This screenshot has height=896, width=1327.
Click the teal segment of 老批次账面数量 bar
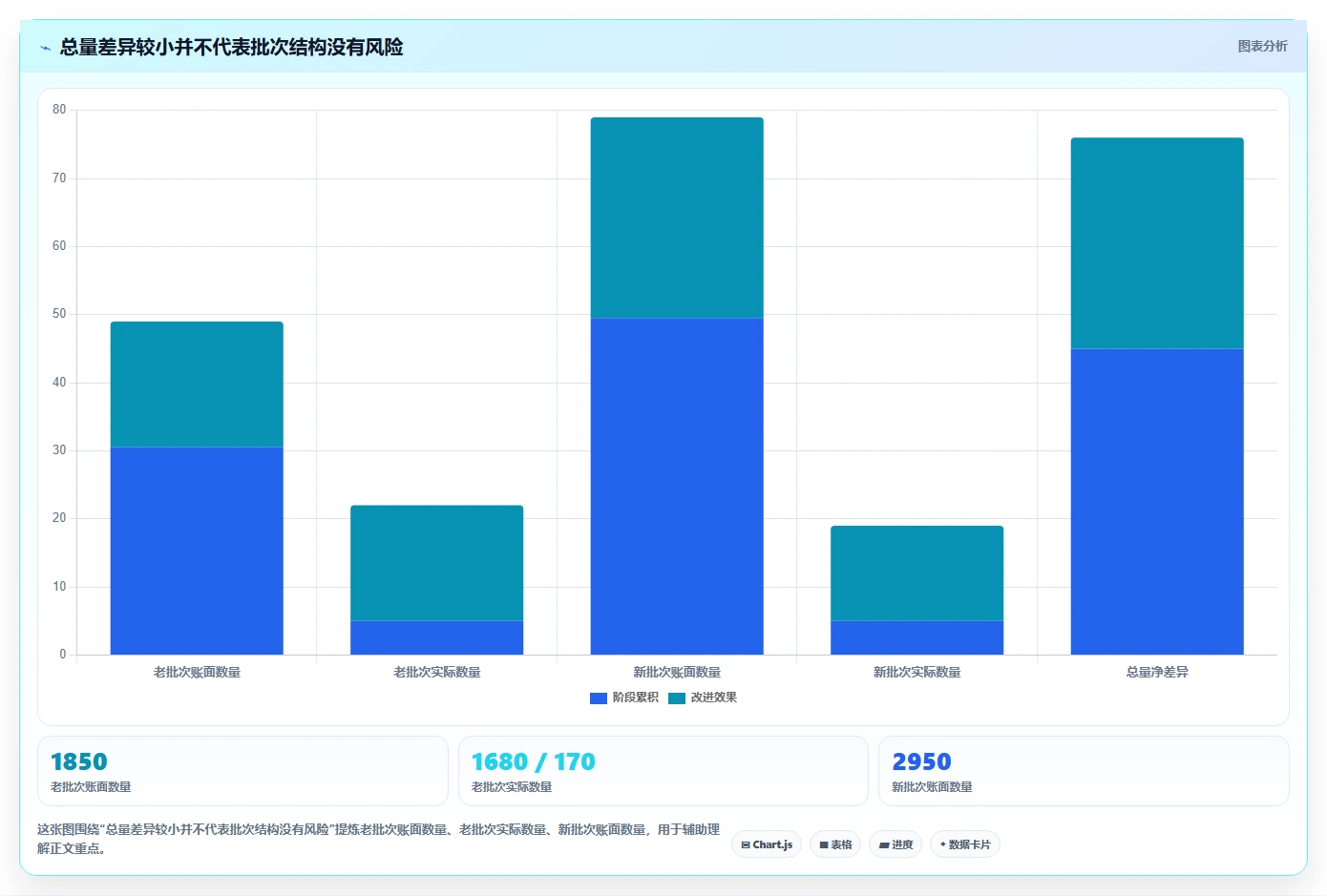pos(197,385)
